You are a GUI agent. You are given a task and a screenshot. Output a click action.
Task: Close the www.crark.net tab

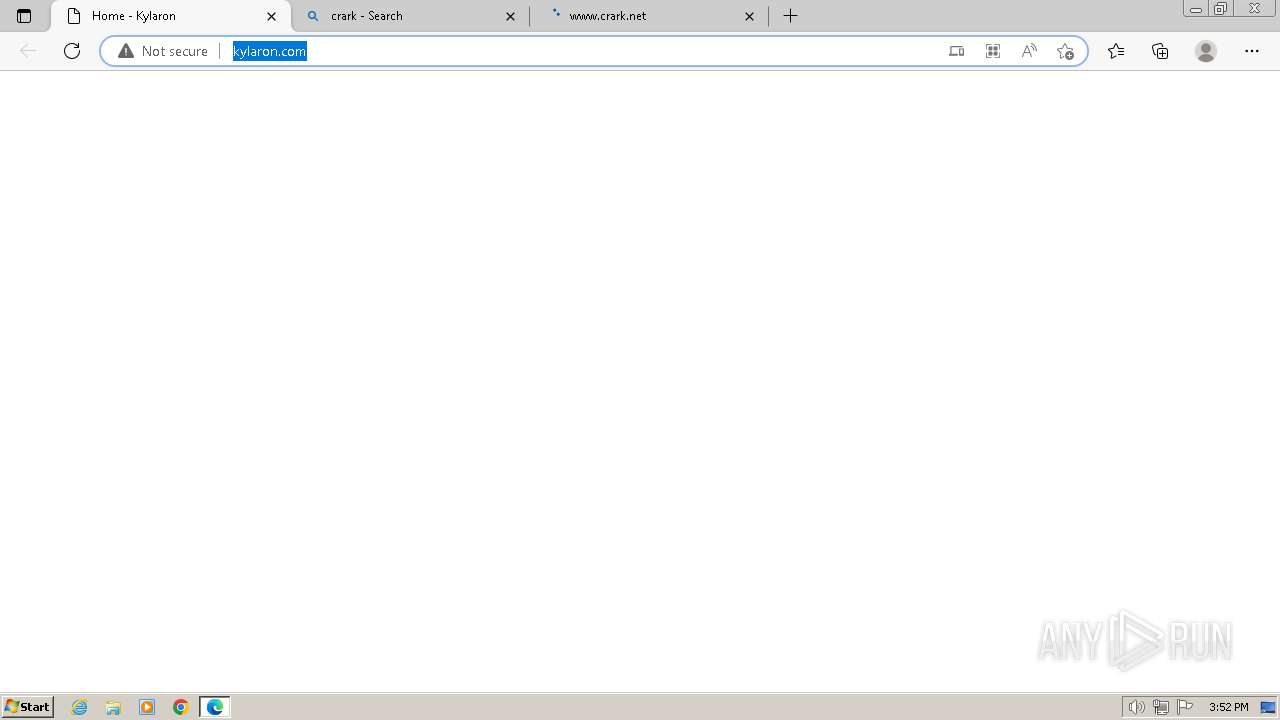tap(749, 16)
